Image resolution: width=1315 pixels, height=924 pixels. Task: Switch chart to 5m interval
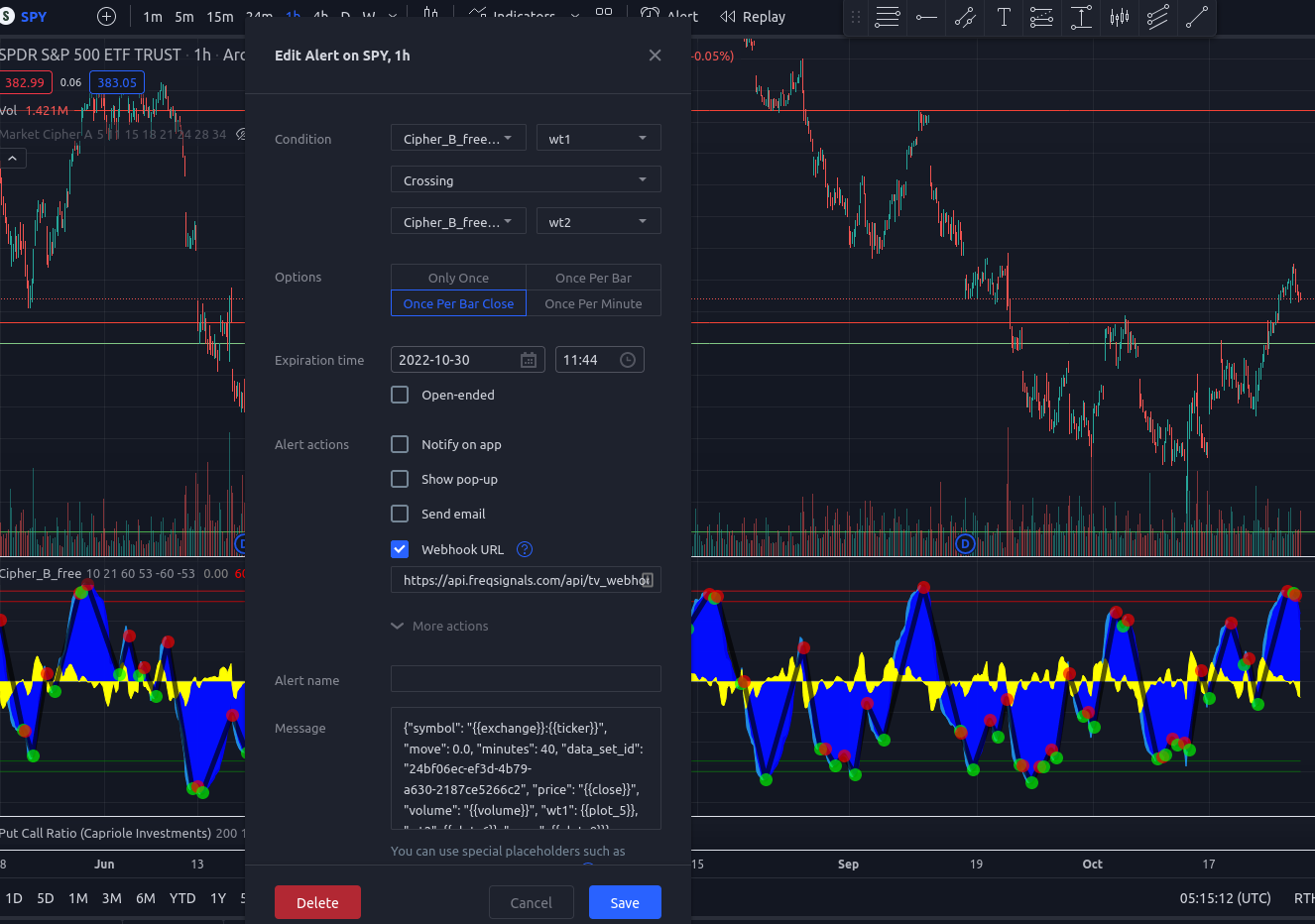click(x=184, y=17)
